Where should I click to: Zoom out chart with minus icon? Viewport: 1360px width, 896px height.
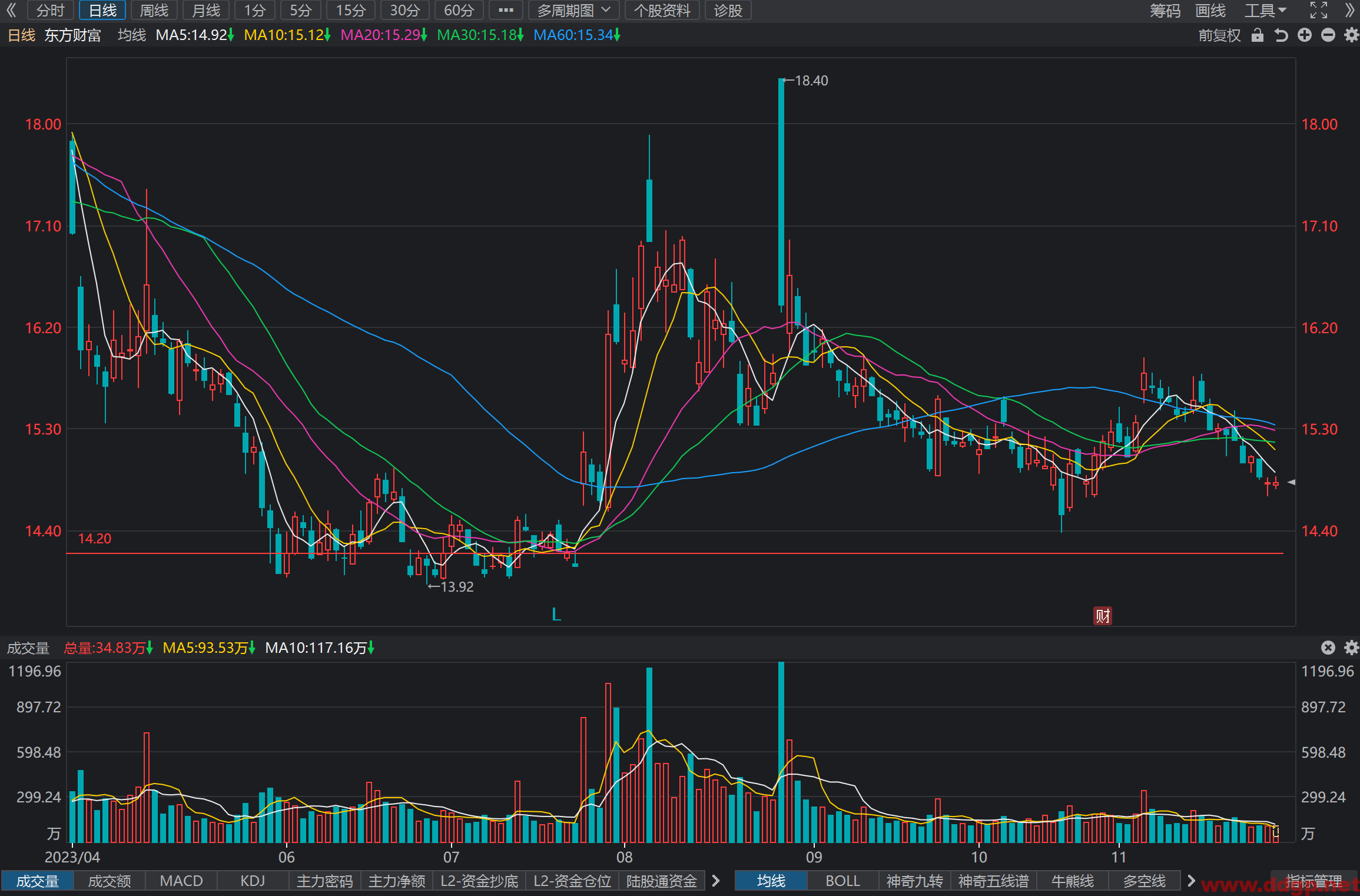point(1328,35)
